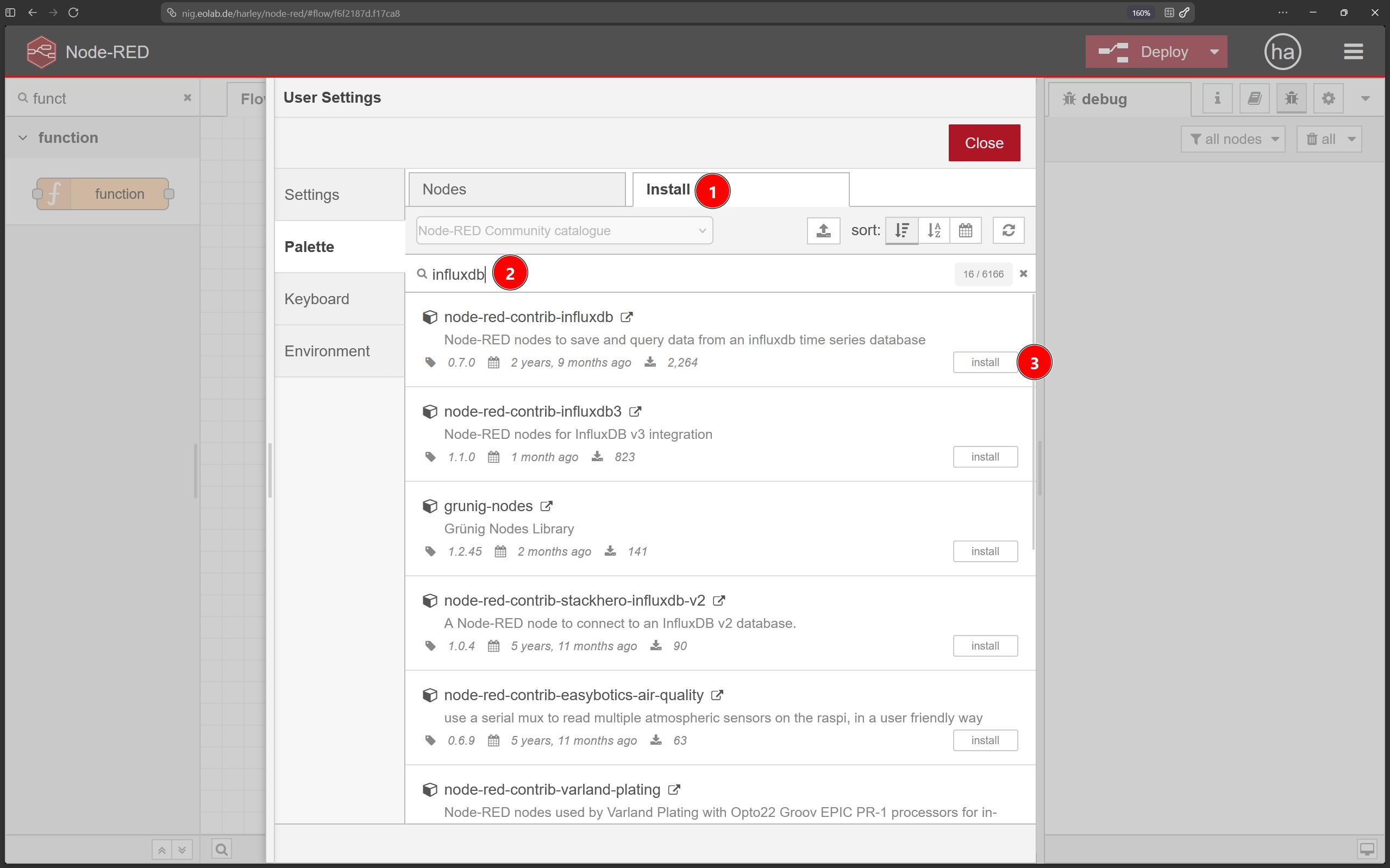Expand the sidebar tabs dropdown arrow
The width and height of the screenshot is (1390, 868).
tap(1366, 99)
